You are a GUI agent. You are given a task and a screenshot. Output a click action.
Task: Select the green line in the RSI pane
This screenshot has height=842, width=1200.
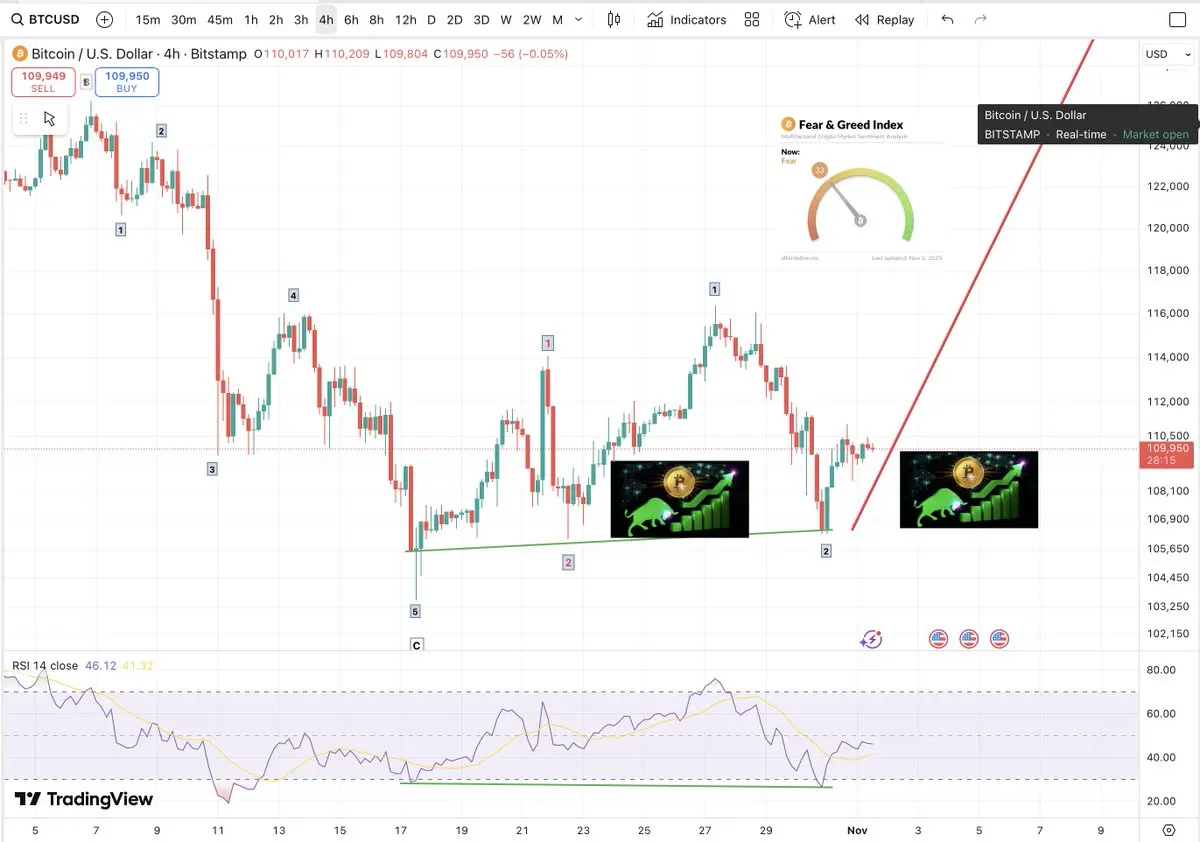coord(615,785)
